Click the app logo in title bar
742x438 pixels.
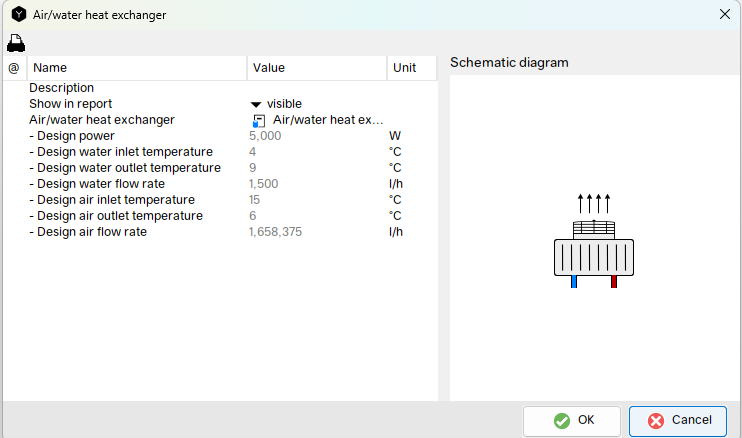(x=19, y=15)
